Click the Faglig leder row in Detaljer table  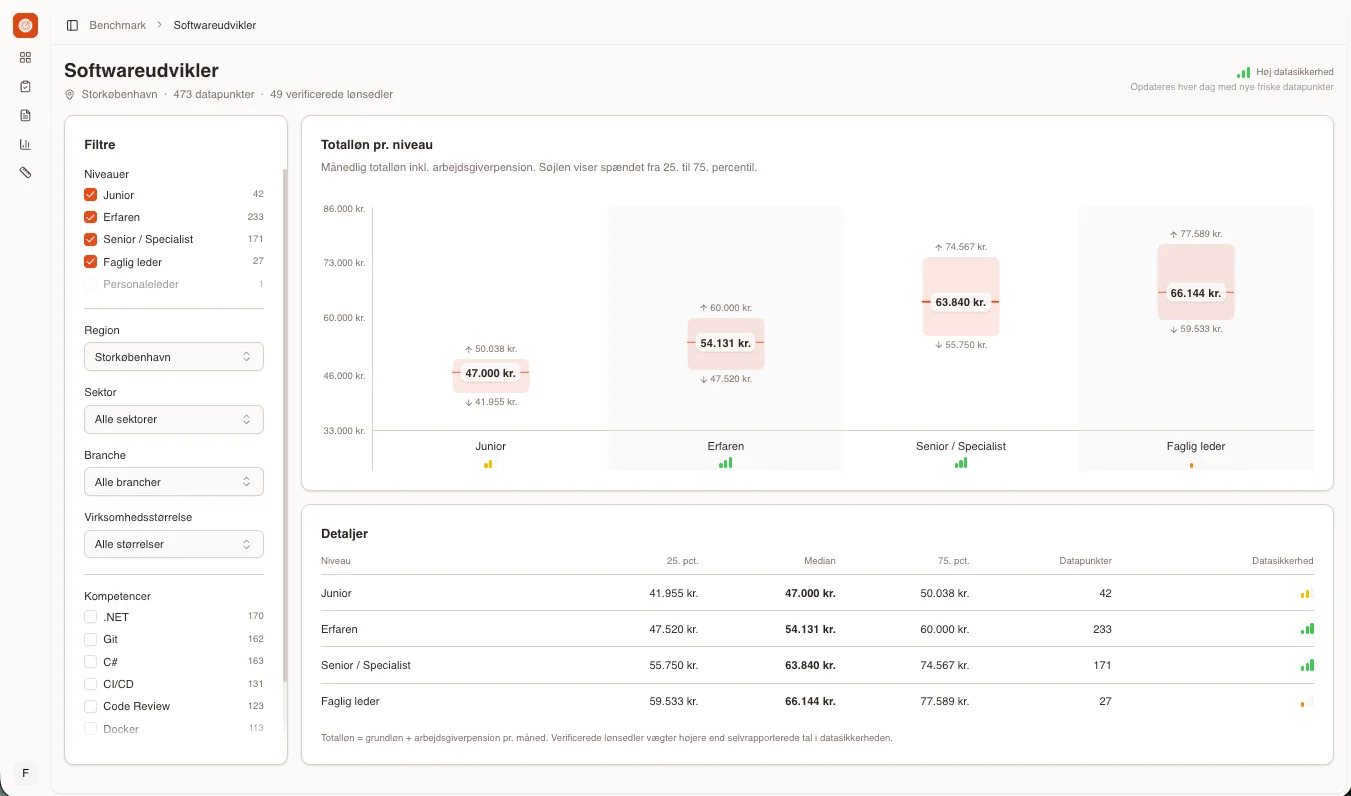pyautogui.click(x=817, y=701)
